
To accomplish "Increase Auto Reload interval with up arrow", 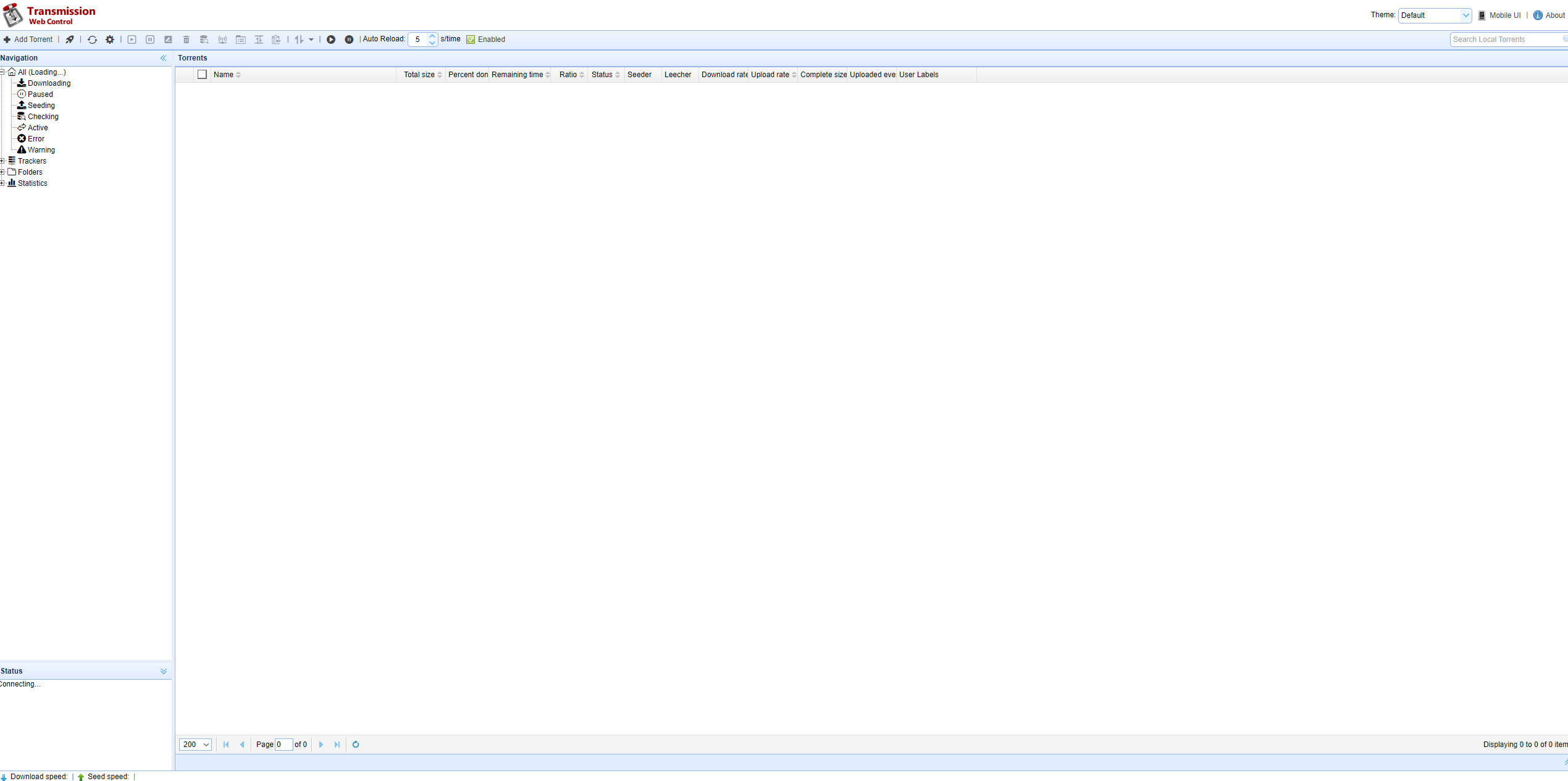I will (x=432, y=36).
